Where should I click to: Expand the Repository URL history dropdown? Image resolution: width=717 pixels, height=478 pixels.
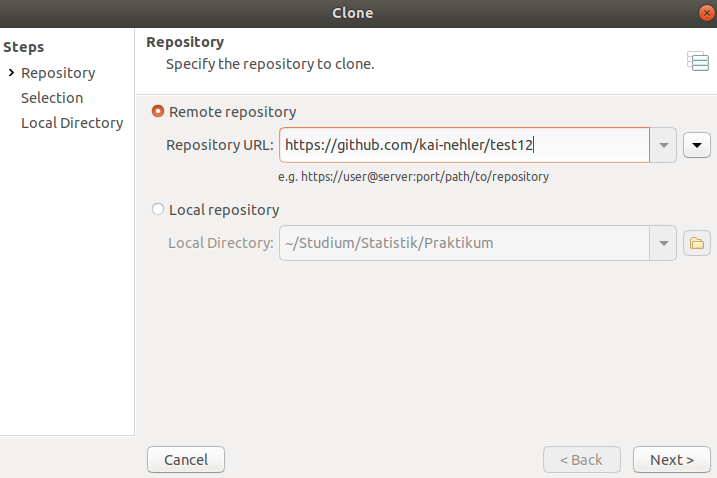coord(663,145)
